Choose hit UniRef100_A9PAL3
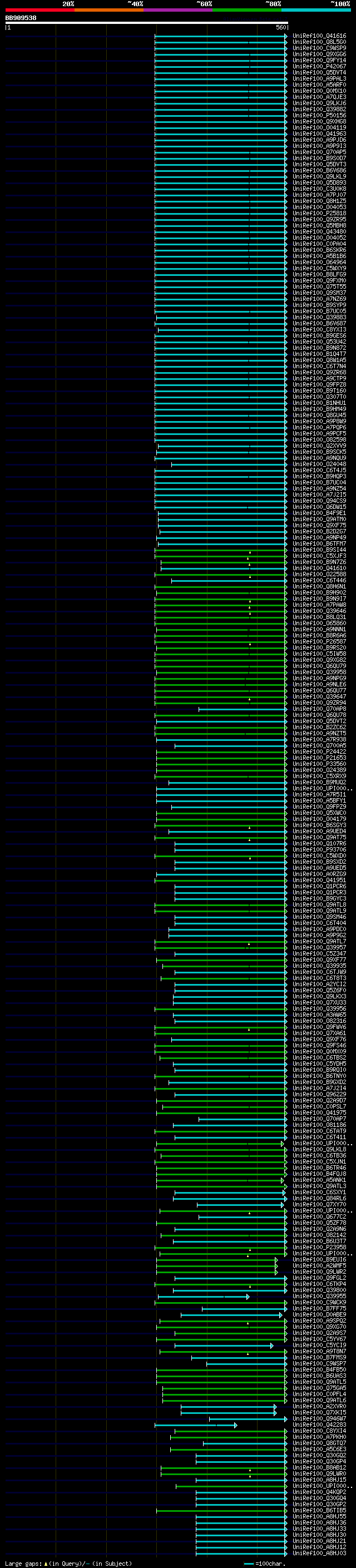 [319, 78]
